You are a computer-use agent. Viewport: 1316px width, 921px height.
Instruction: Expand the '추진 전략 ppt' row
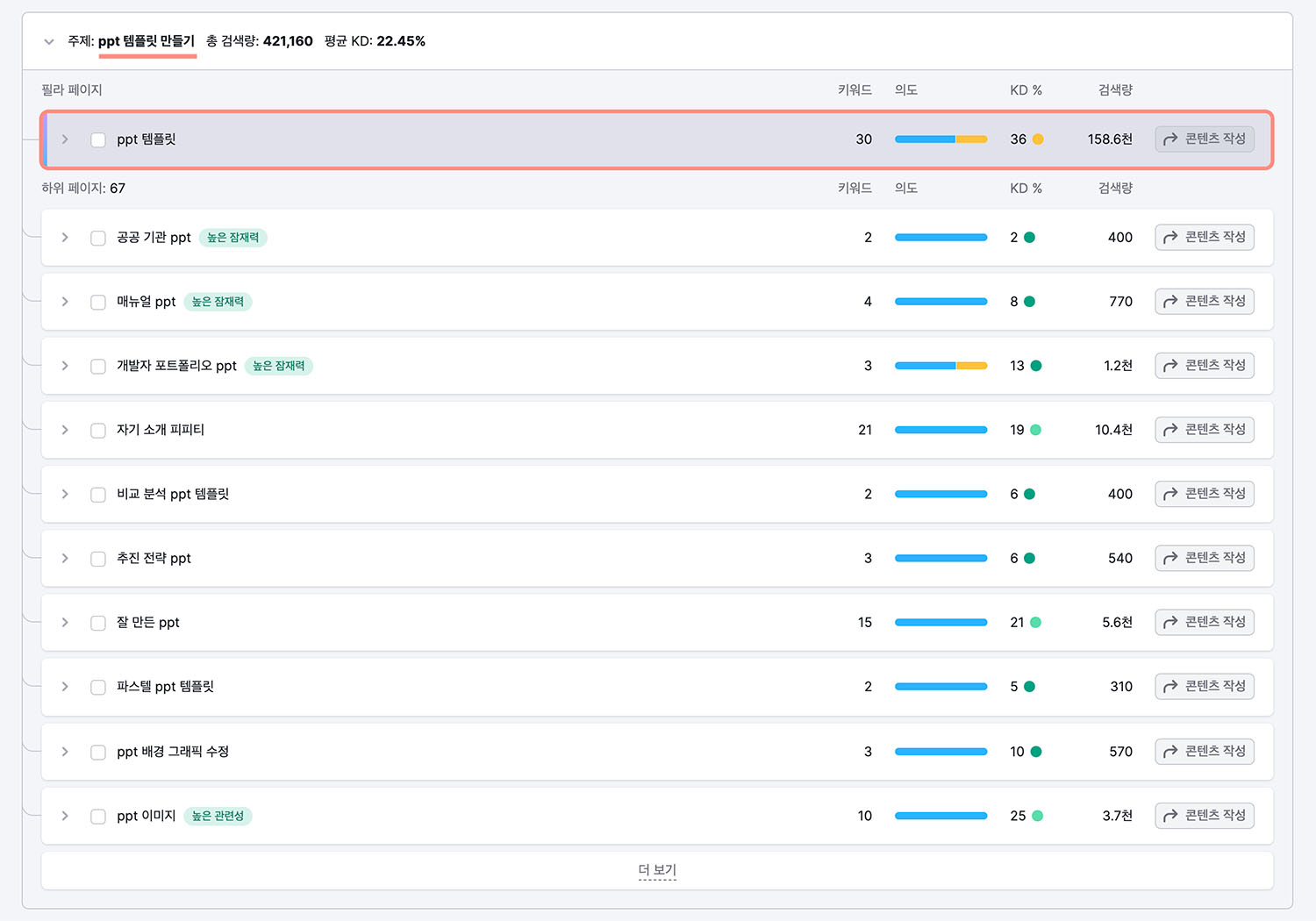(x=65, y=558)
